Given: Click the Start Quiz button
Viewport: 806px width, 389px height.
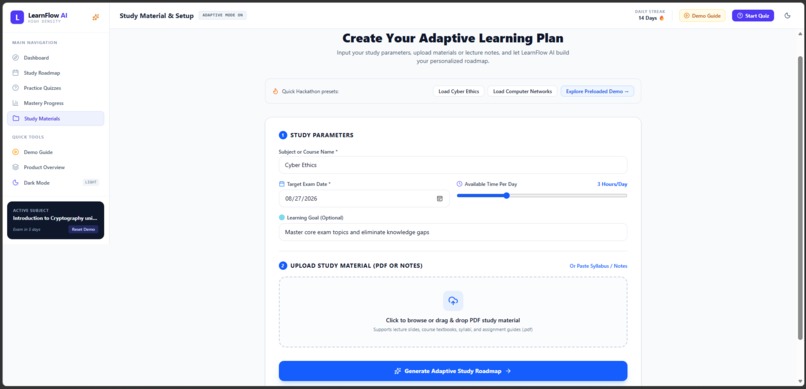Looking at the screenshot, I should [x=753, y=16].
